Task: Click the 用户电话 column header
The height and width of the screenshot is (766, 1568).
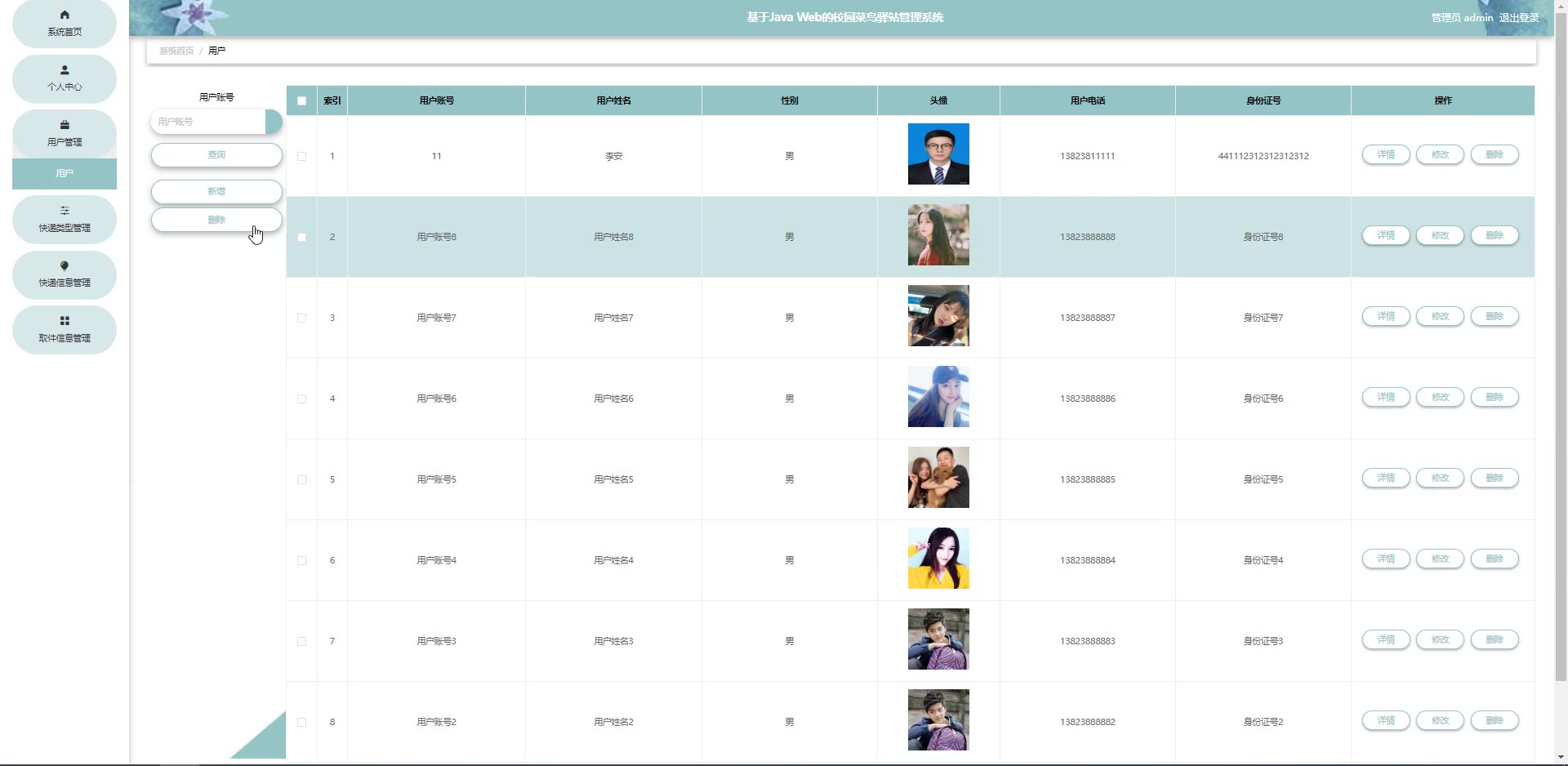Action: [x=1088, y=100]
